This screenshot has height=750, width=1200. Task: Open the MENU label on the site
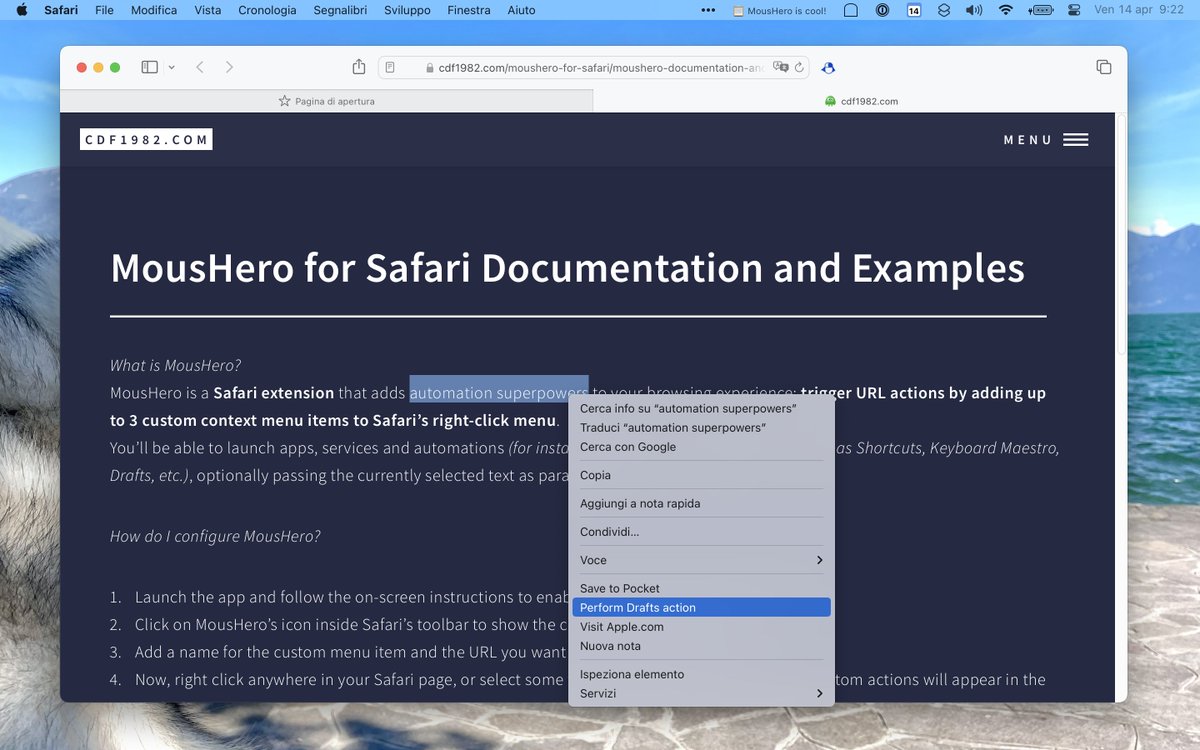pos(1028,140)
